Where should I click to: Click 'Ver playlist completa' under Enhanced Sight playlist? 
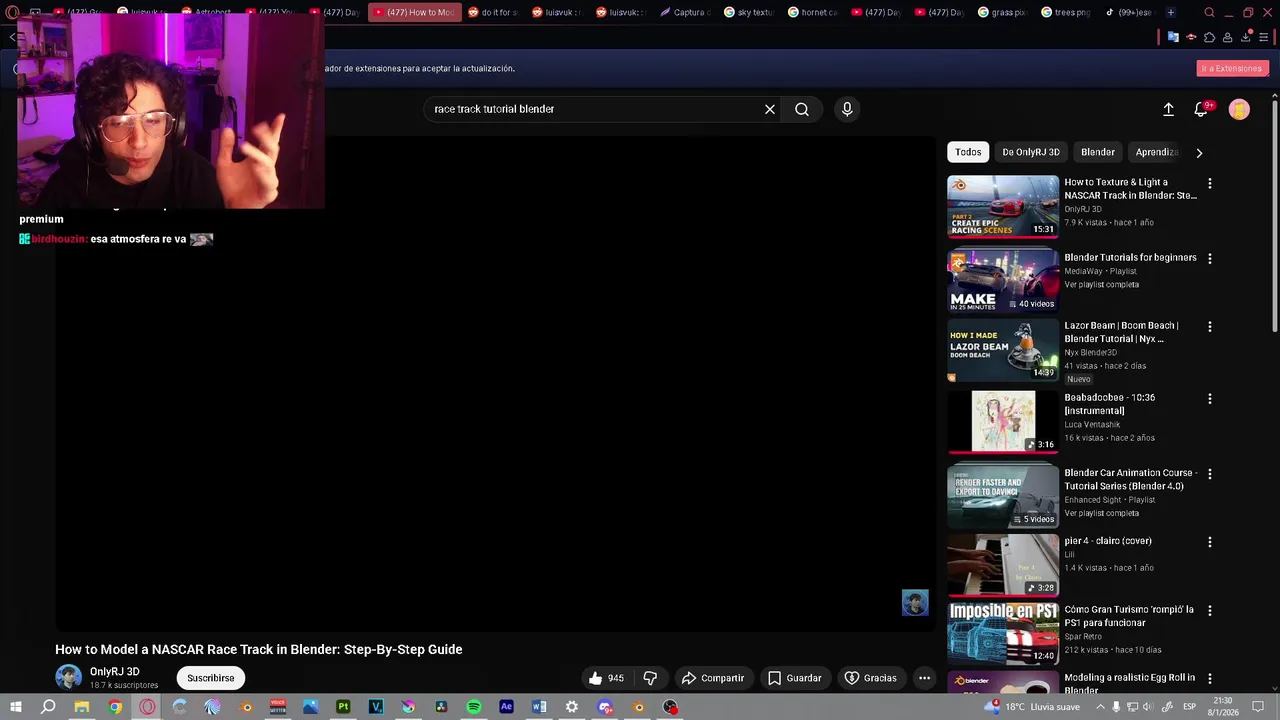click(1101, 513)
